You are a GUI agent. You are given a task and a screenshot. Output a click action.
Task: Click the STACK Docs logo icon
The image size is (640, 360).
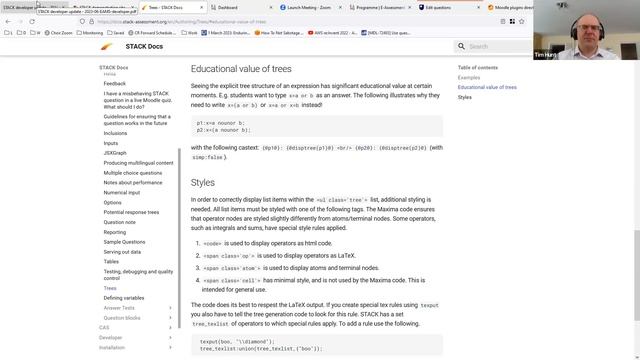coord(107,47)
